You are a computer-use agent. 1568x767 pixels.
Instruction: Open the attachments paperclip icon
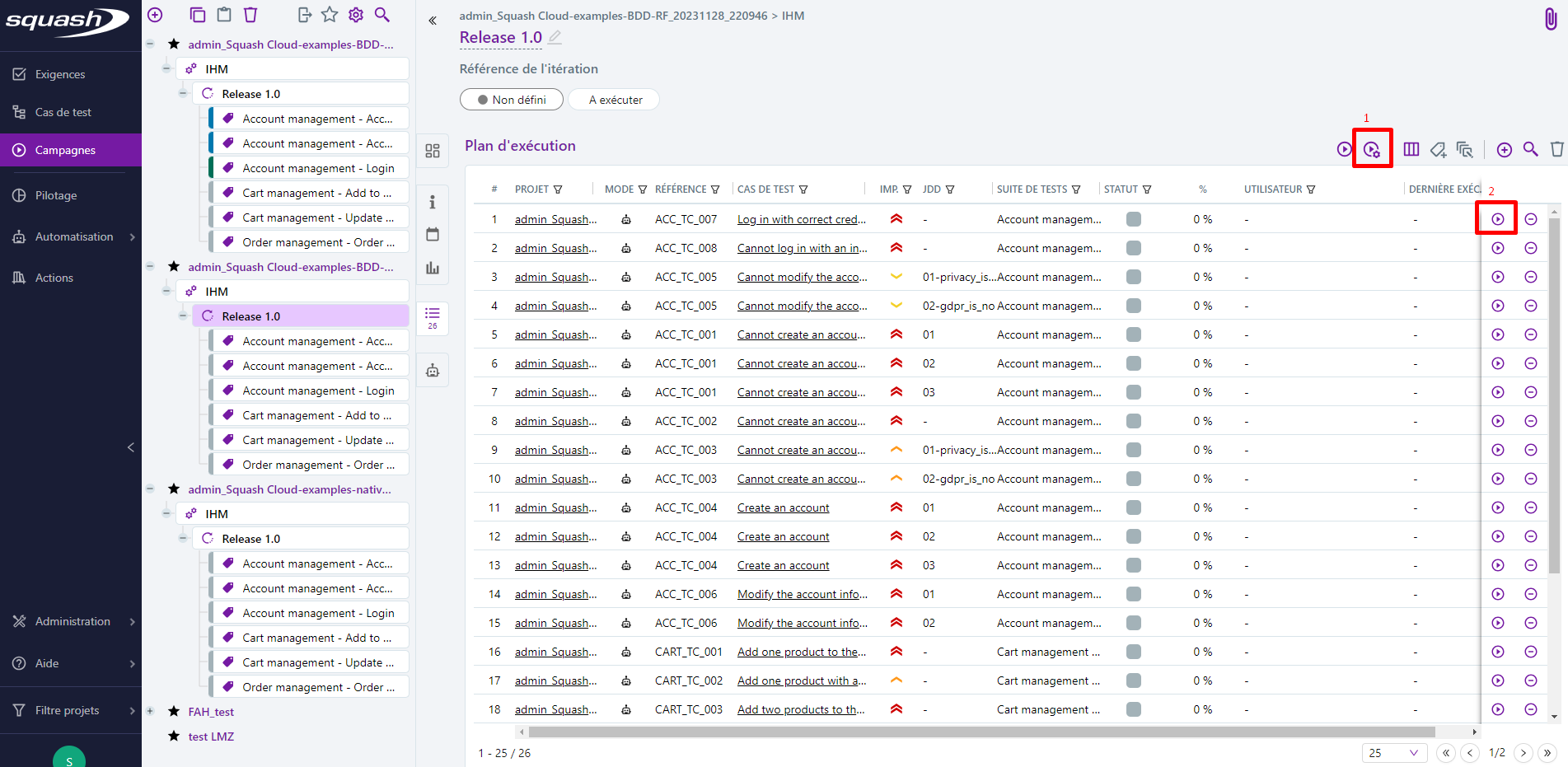pos(1550,19)
